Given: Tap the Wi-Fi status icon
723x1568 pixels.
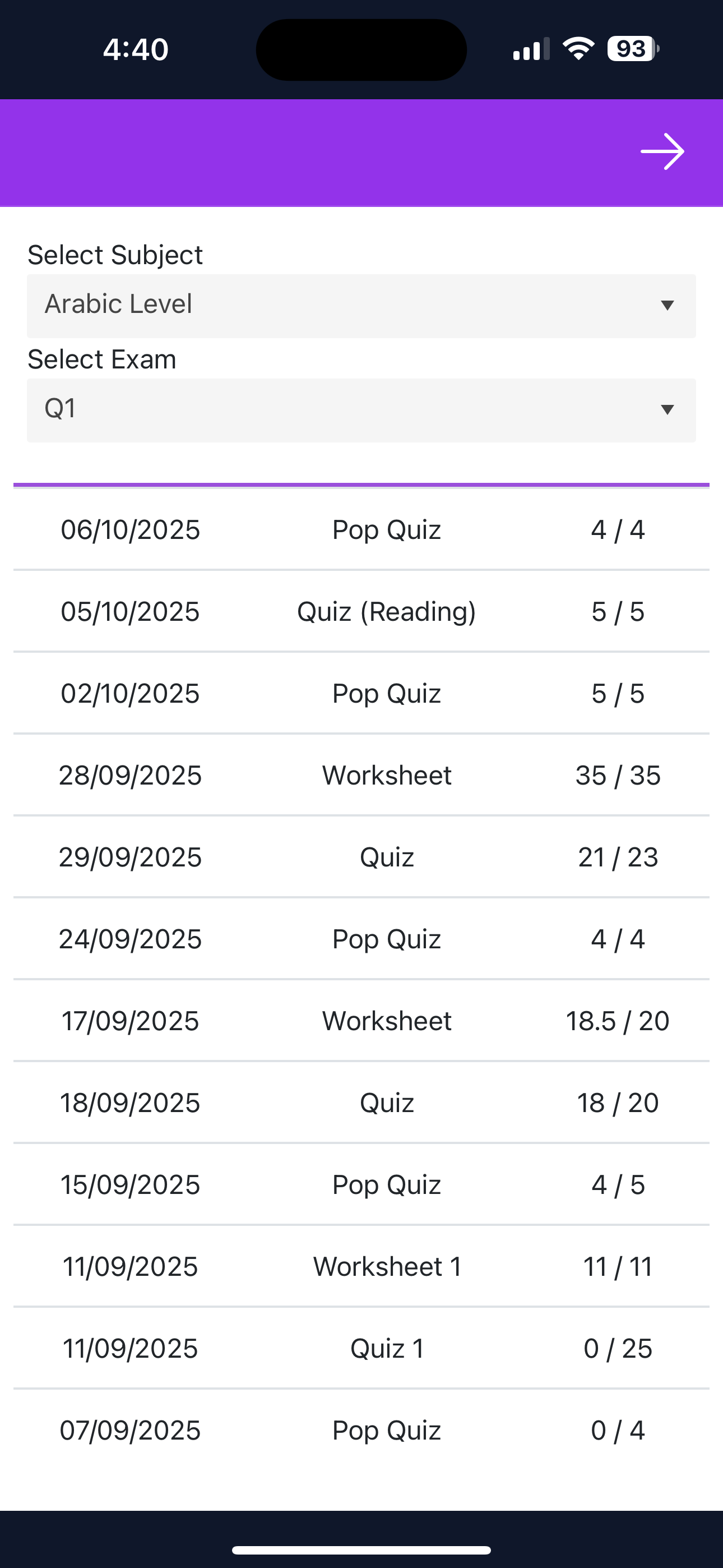Looking at the screenshot, I should (578, 49).
